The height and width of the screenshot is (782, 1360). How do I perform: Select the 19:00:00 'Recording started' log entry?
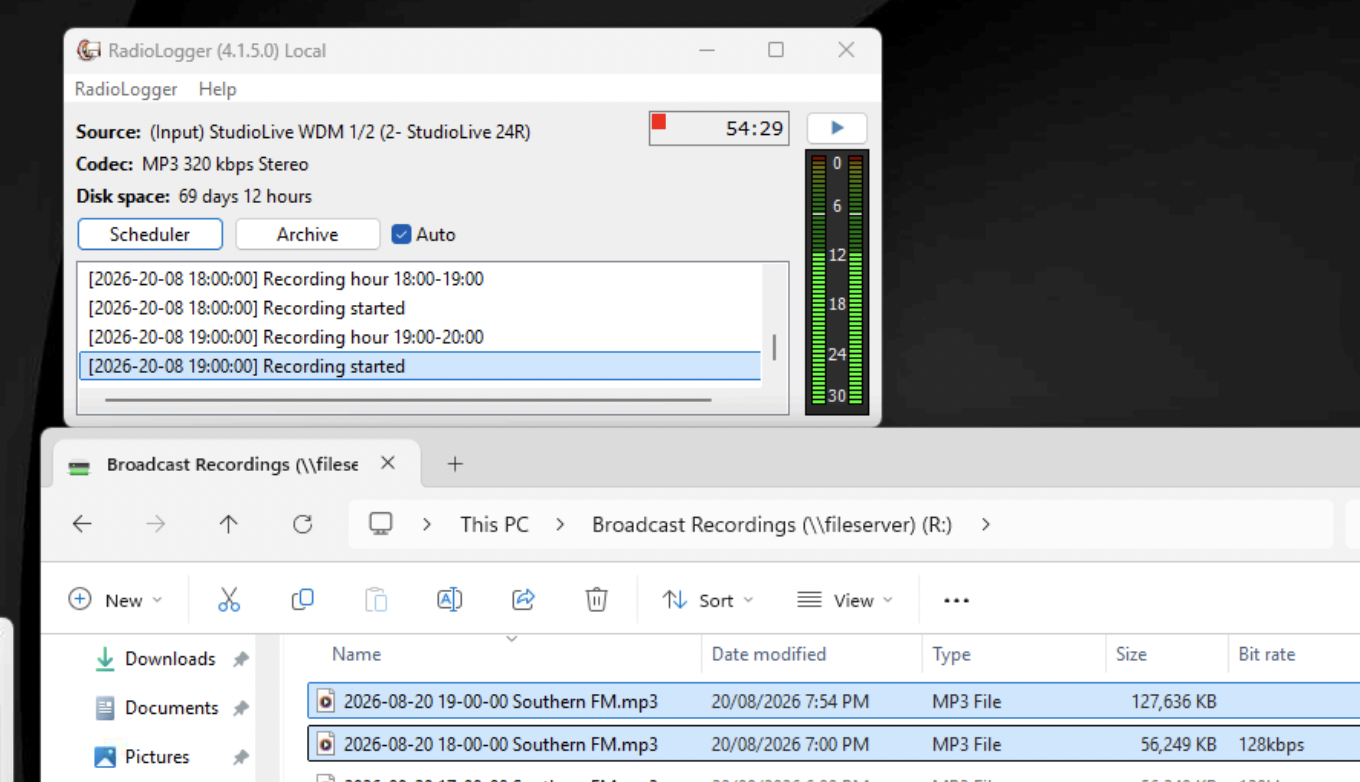420,366
